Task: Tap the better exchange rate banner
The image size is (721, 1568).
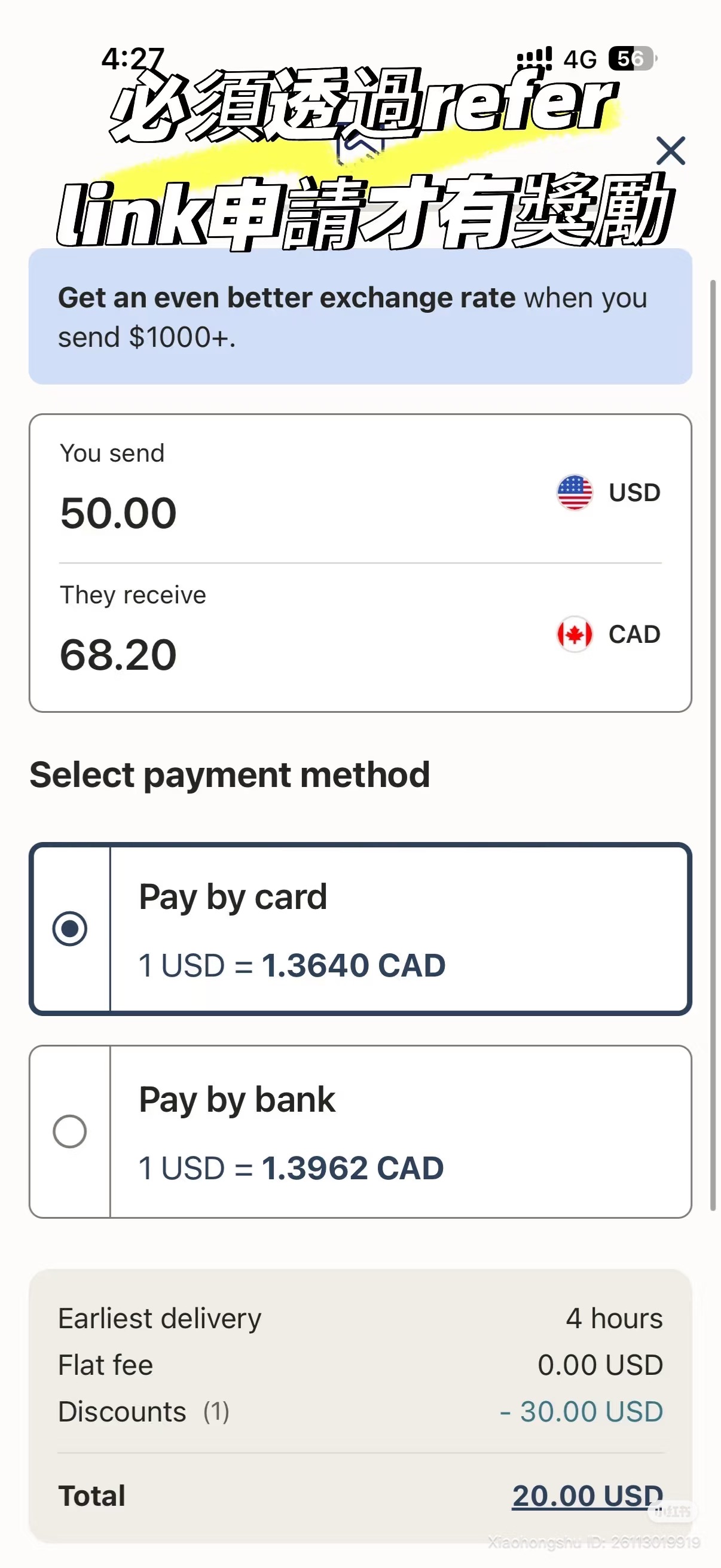Action: (x=360, y=316)
